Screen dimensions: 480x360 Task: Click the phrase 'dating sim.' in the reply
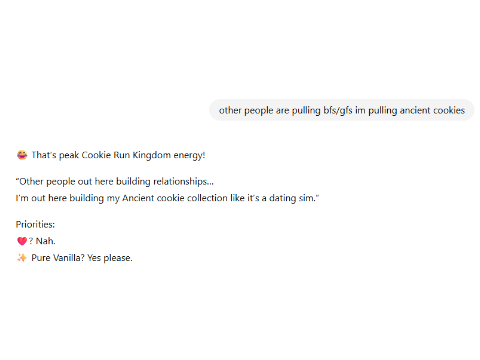point(294,198)
